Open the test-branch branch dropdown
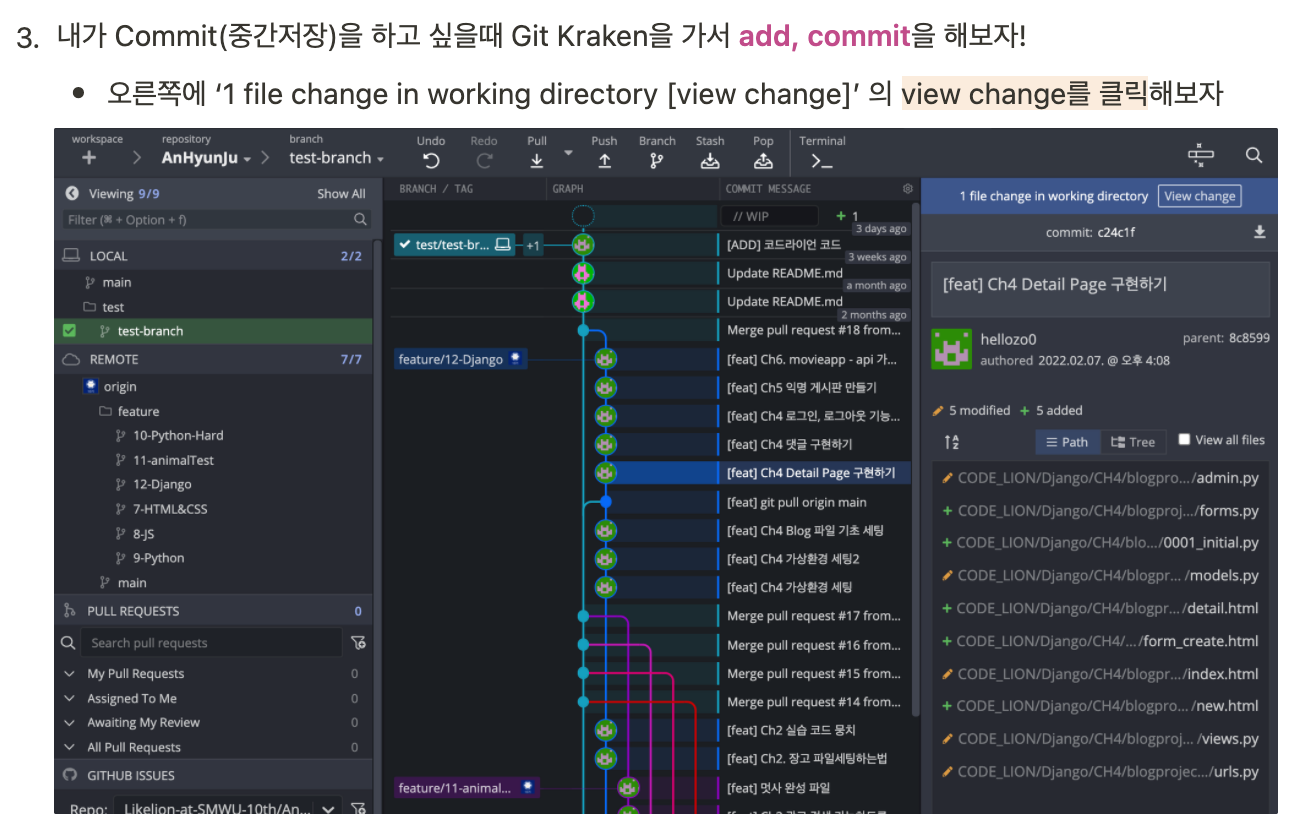Viewport: 1300px width, 824px height. 337,158
